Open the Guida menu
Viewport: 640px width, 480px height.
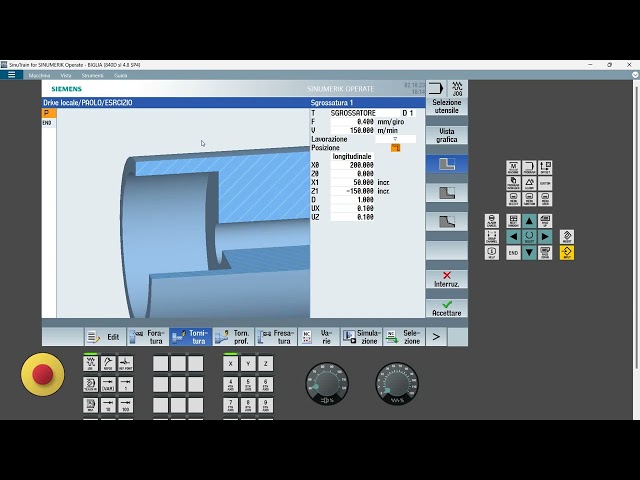[120, 76]
